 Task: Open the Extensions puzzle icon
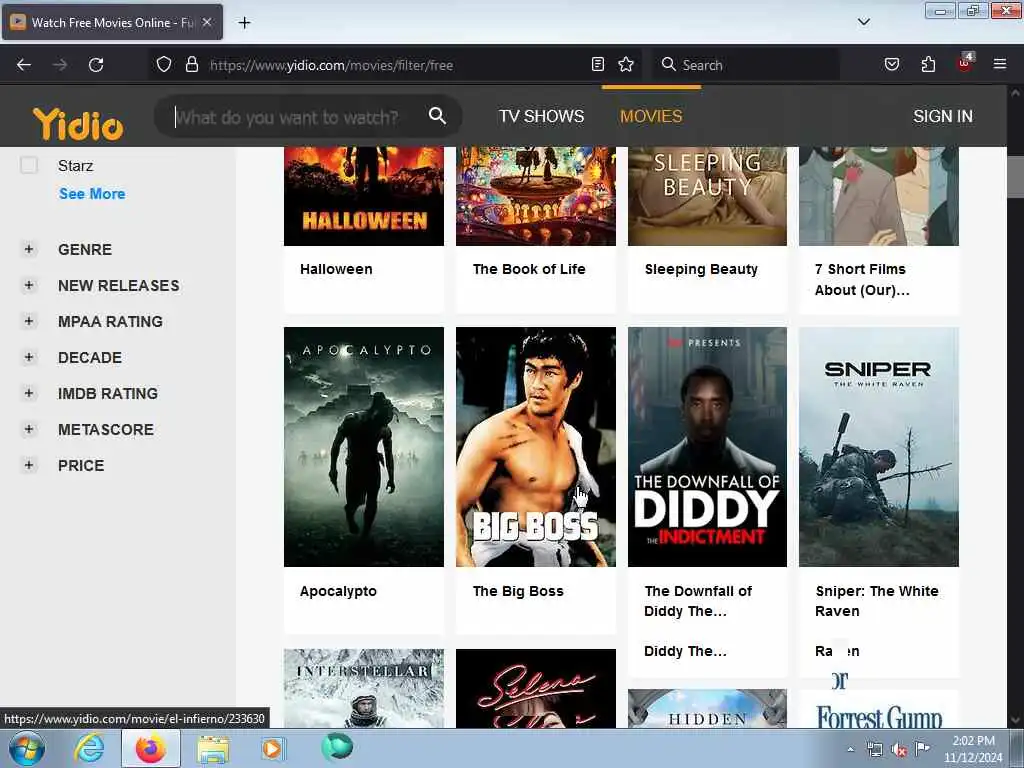[x=928, y=64]
